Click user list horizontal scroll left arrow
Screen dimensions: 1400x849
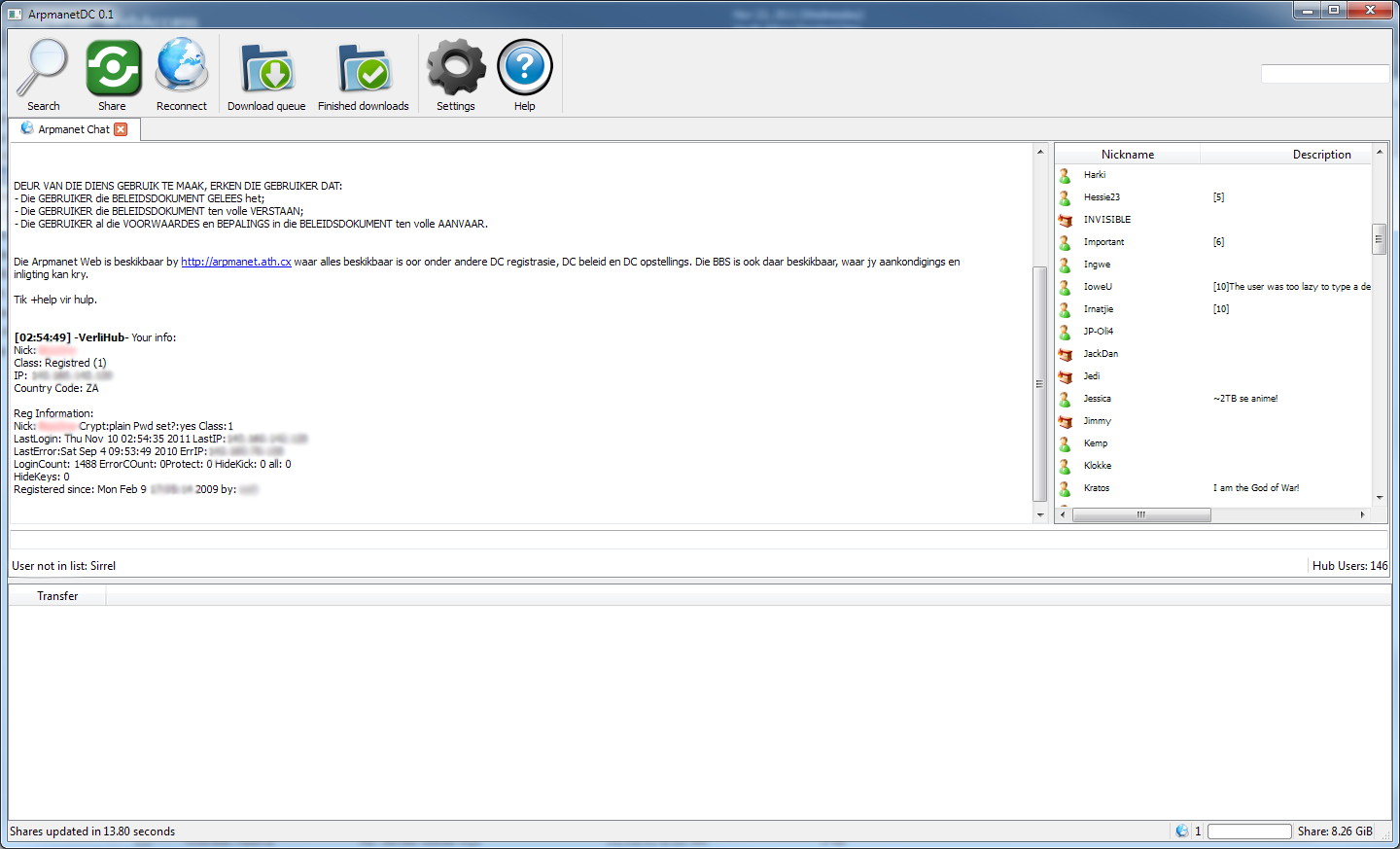coord(1063,514)
